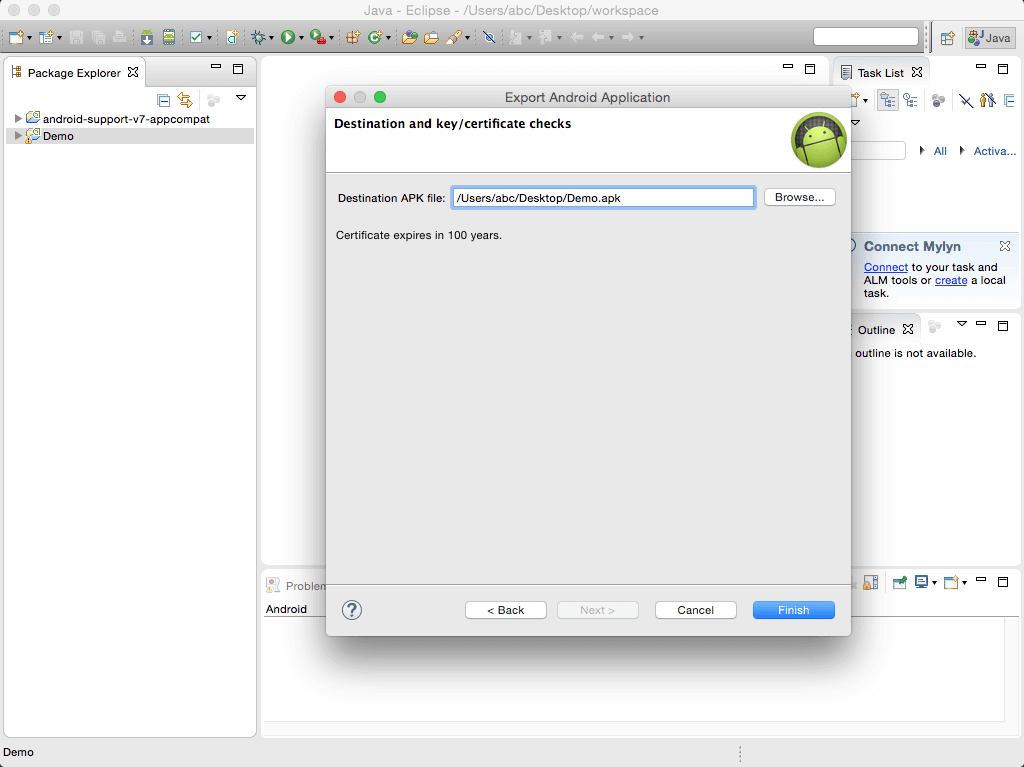This screenshot has height=767, width=1024.
Task: Switch to the Java perspective button
Action: click(x=990, y=38)
